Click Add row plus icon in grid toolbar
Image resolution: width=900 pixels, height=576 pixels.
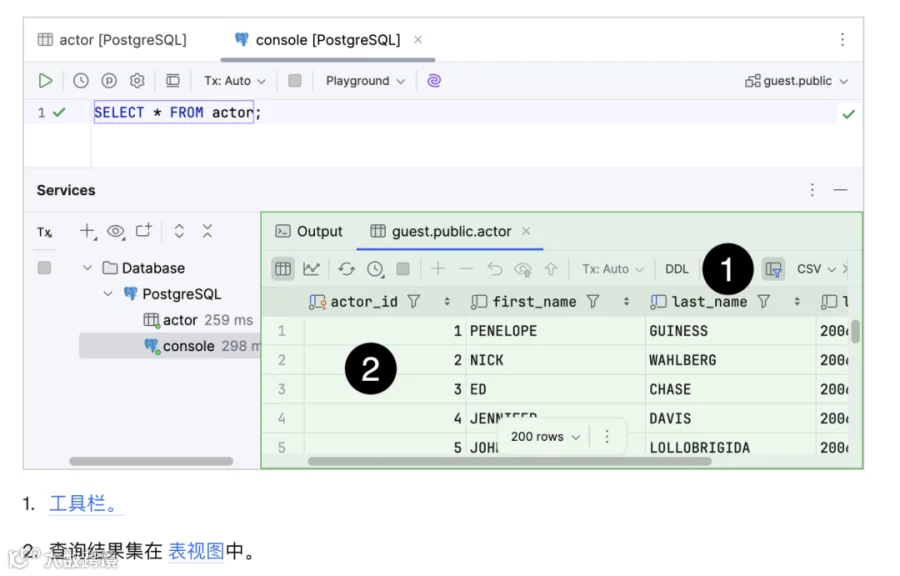point(438,268)
